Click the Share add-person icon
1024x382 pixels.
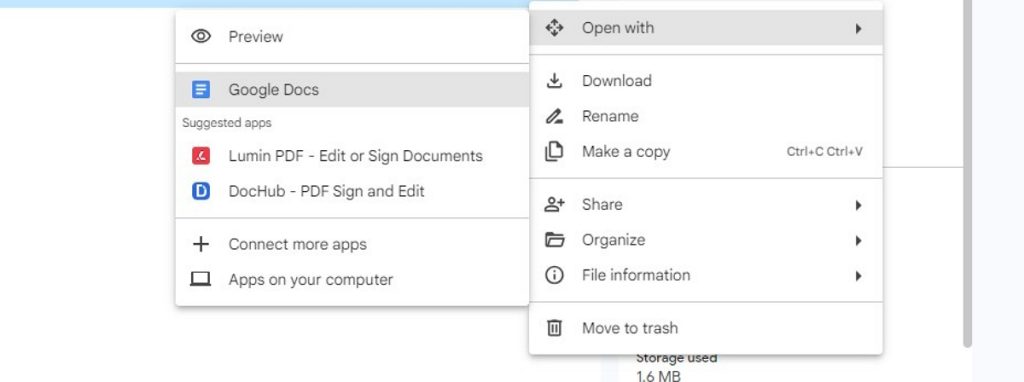(x=554, y=204)
